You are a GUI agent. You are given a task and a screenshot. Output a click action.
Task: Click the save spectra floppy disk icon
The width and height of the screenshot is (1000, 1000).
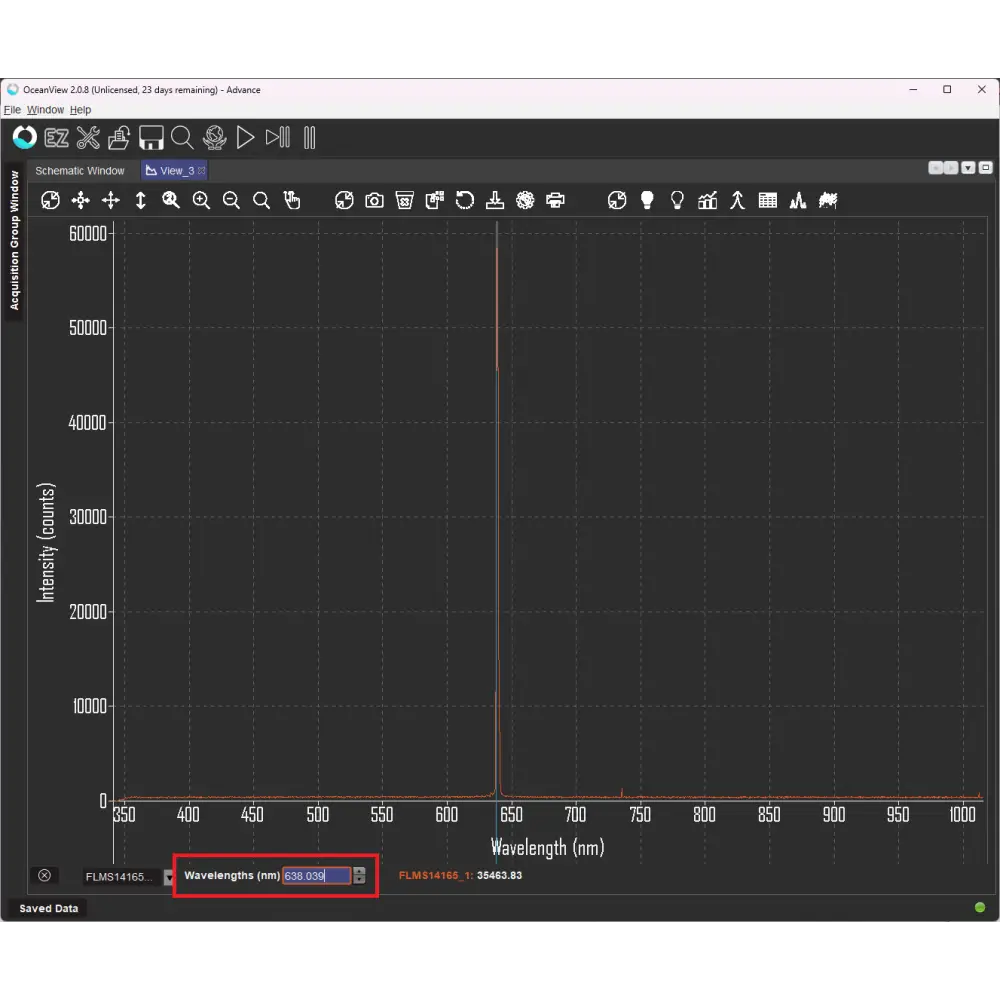[151, 138]
